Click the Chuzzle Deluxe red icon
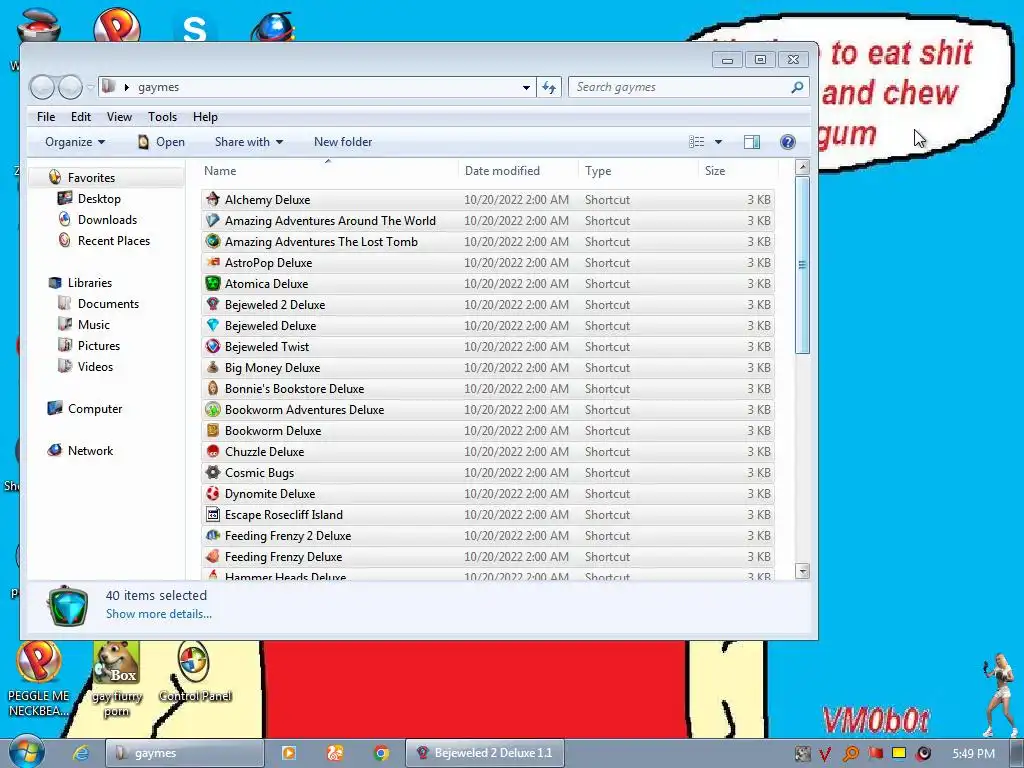1024x768 pixels. tap(213, 451)
